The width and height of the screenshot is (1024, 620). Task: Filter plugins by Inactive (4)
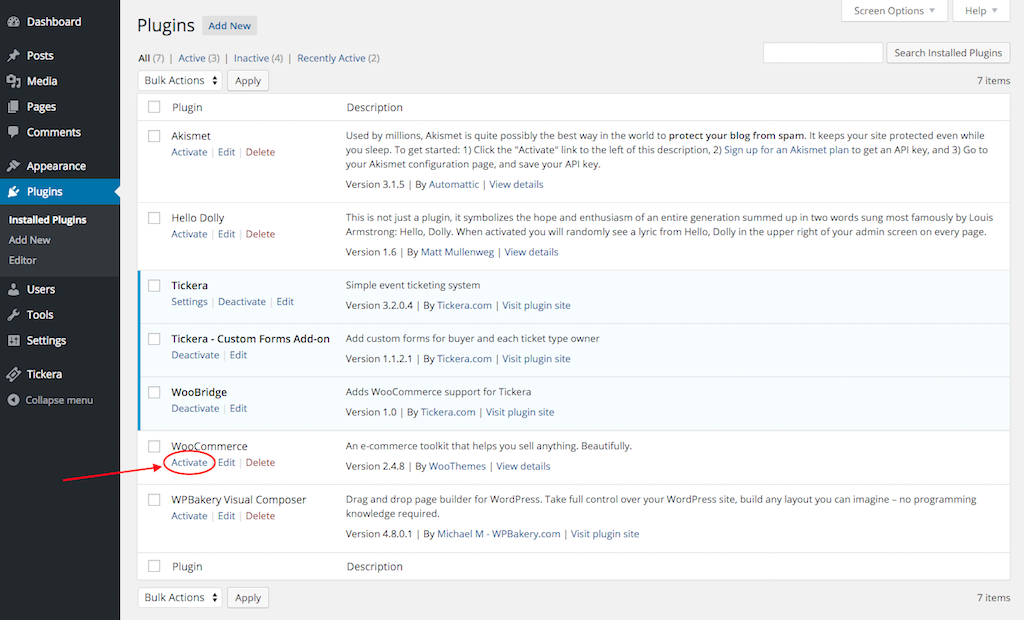pos(259,58)
